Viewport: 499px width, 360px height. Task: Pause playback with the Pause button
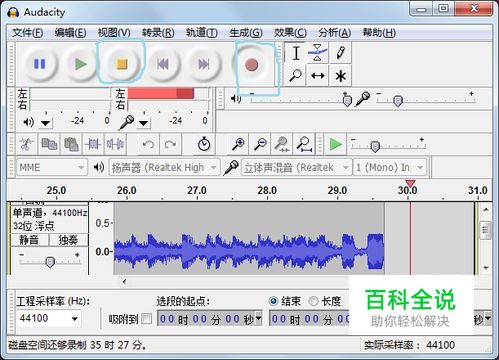click(40, 64)
